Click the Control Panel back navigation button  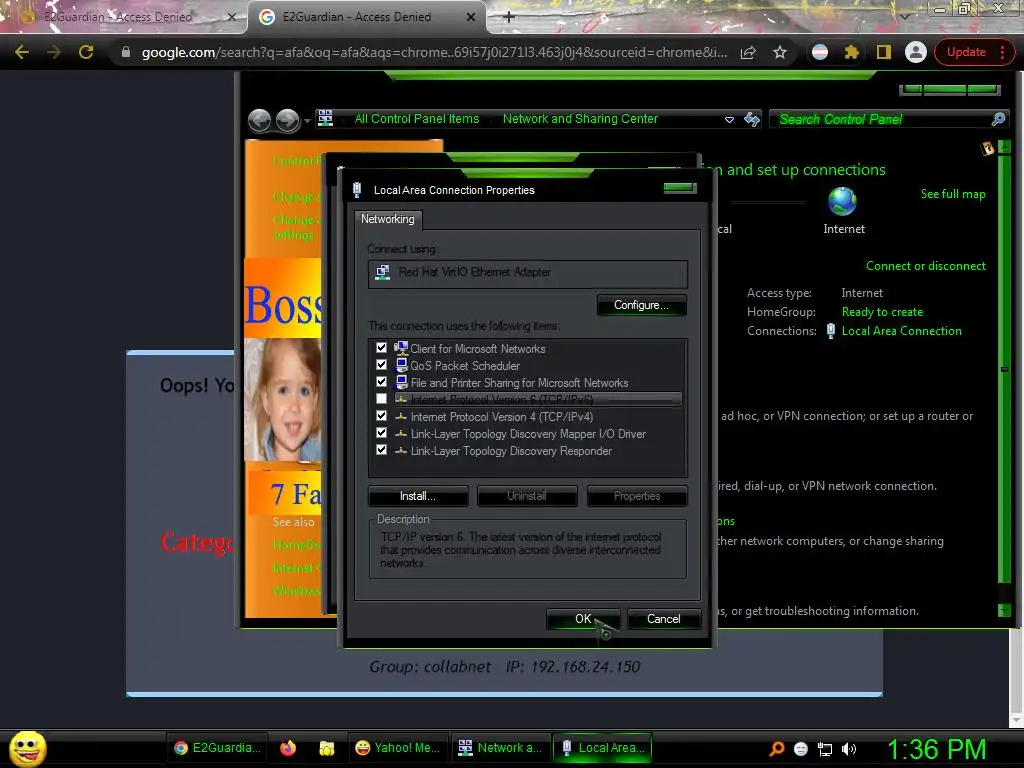[259, 120]
